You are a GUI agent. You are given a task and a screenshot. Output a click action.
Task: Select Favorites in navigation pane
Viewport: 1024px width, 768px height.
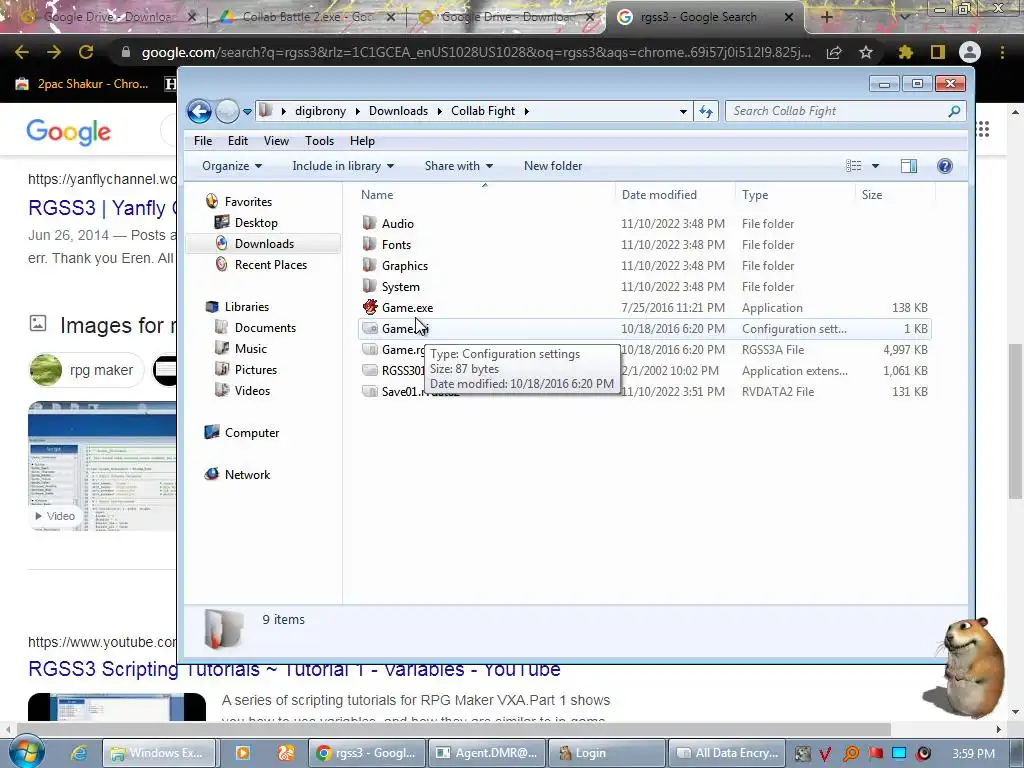[248, 202]
